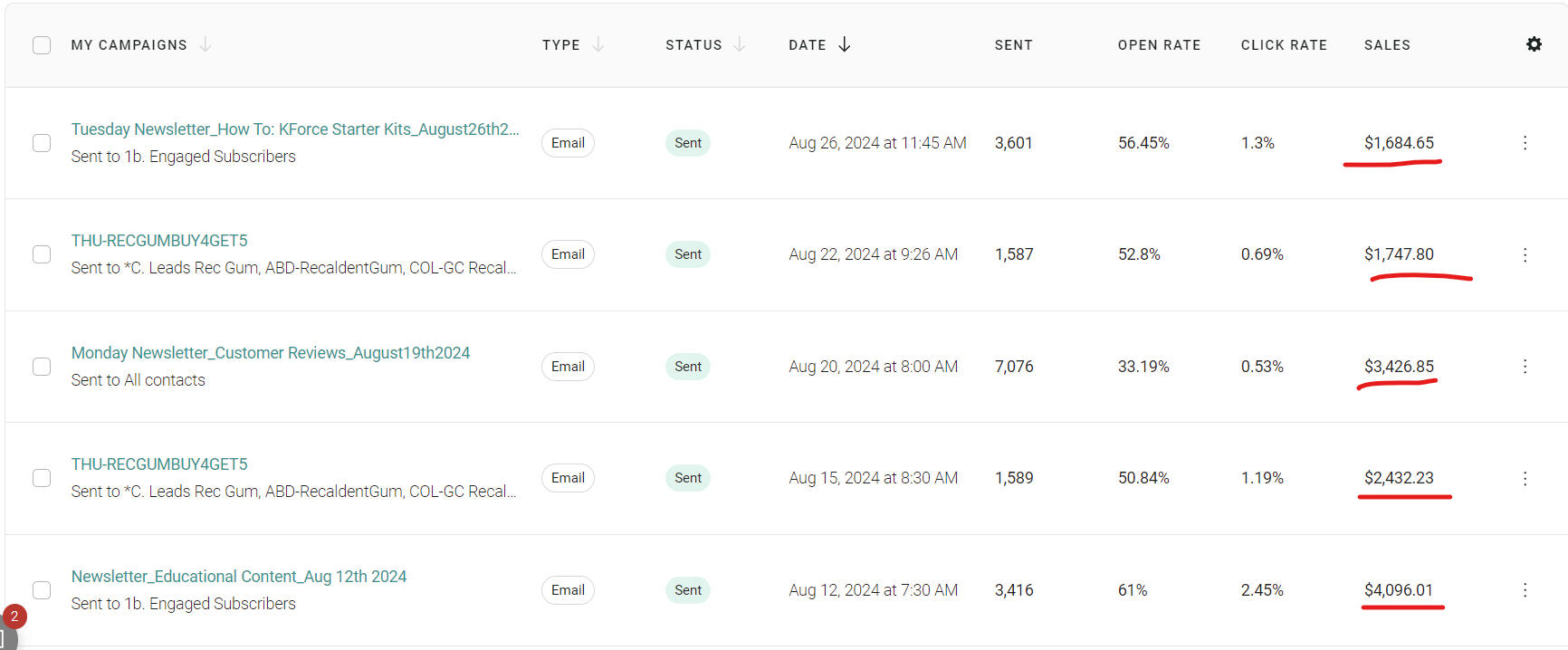
Task: Tick the Monday Newsletter_Customer Reviews checkbox
Action: pos(42,367)
